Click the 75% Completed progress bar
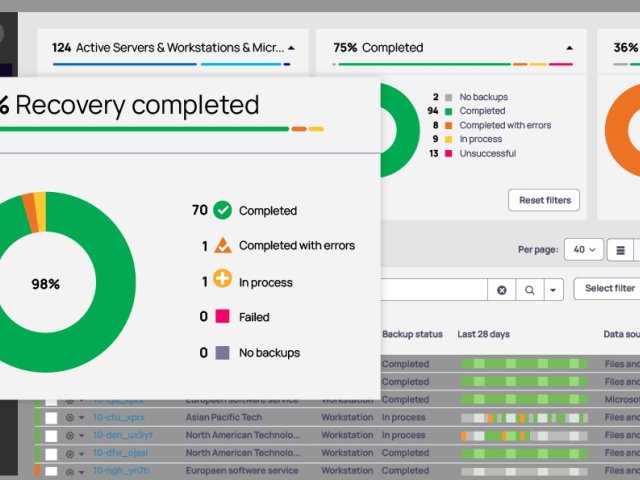 pyautogui.click(x=453, y=64)
